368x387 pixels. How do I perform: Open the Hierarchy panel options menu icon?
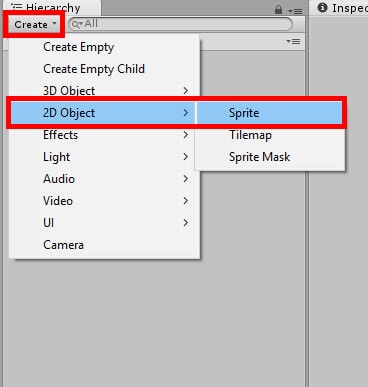295,11
